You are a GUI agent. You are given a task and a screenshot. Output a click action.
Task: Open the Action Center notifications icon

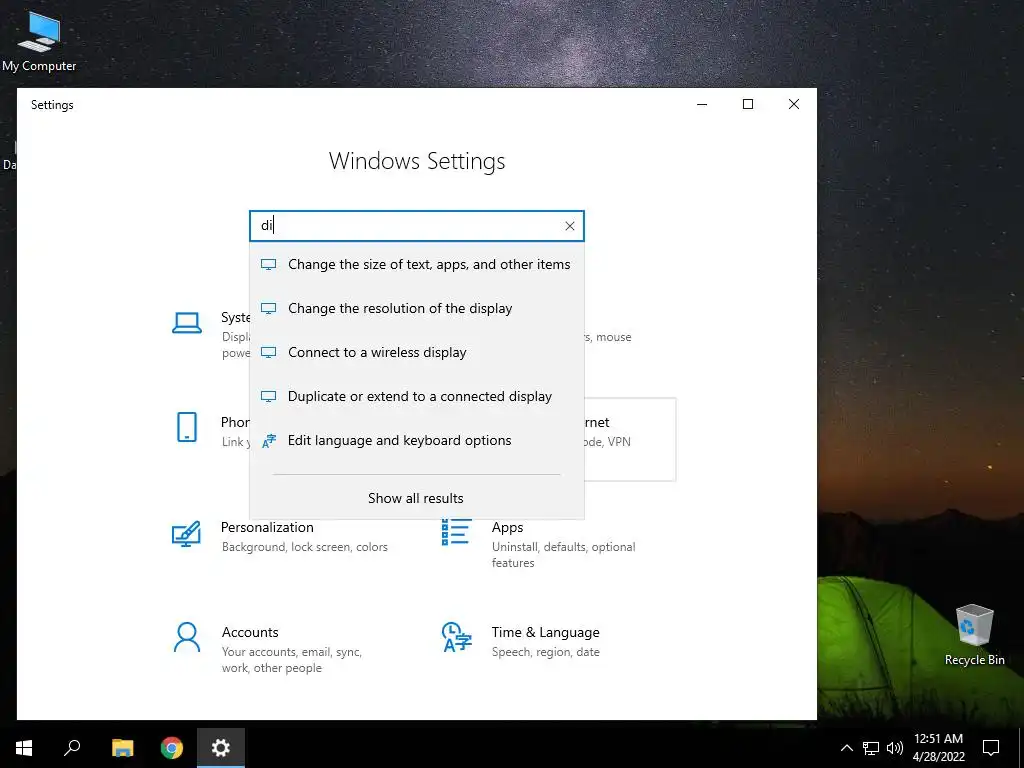click(x=991, y=748)
